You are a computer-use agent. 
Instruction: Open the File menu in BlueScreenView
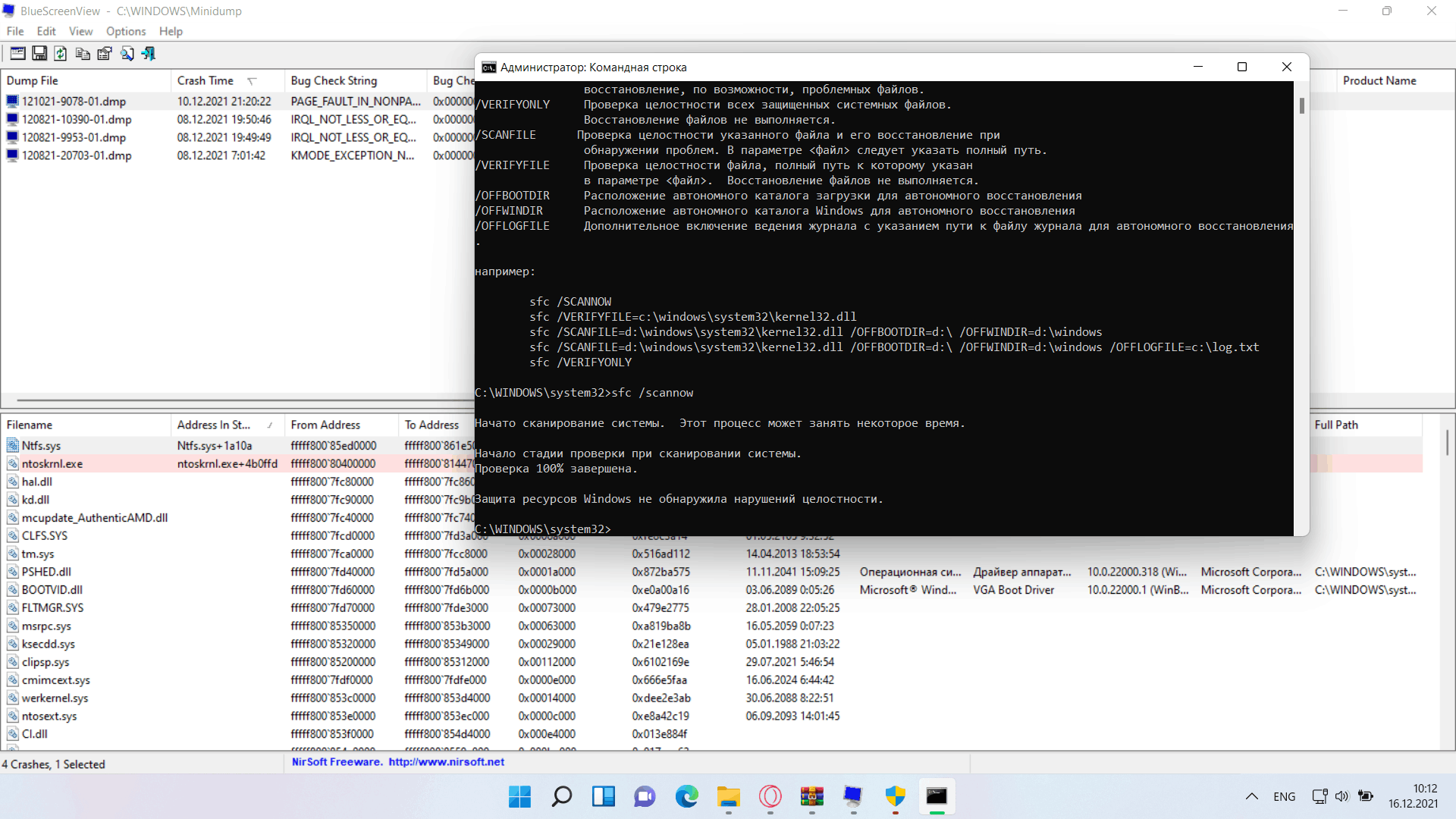[x=15, y=31]
